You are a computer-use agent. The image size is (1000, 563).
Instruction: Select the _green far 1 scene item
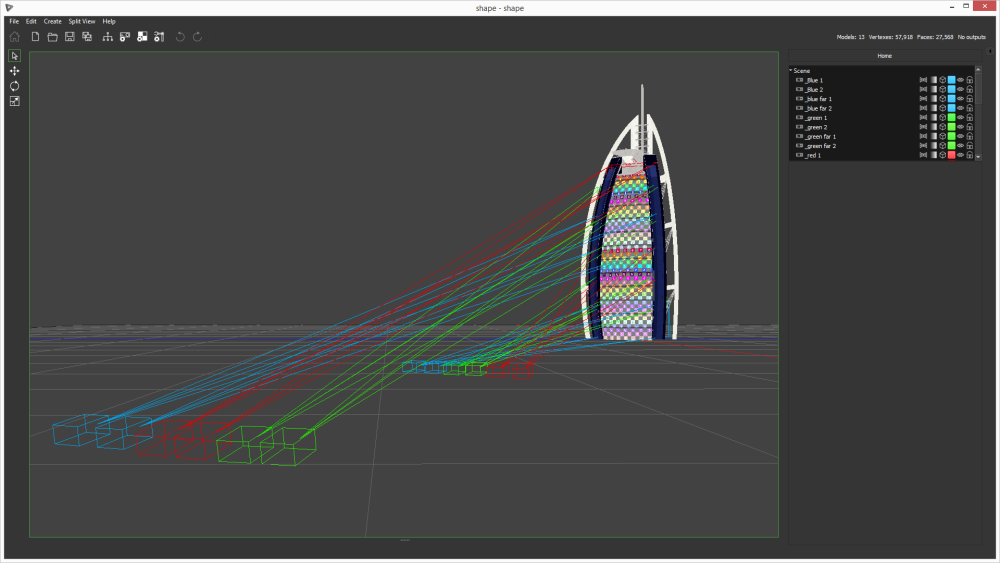820,136
